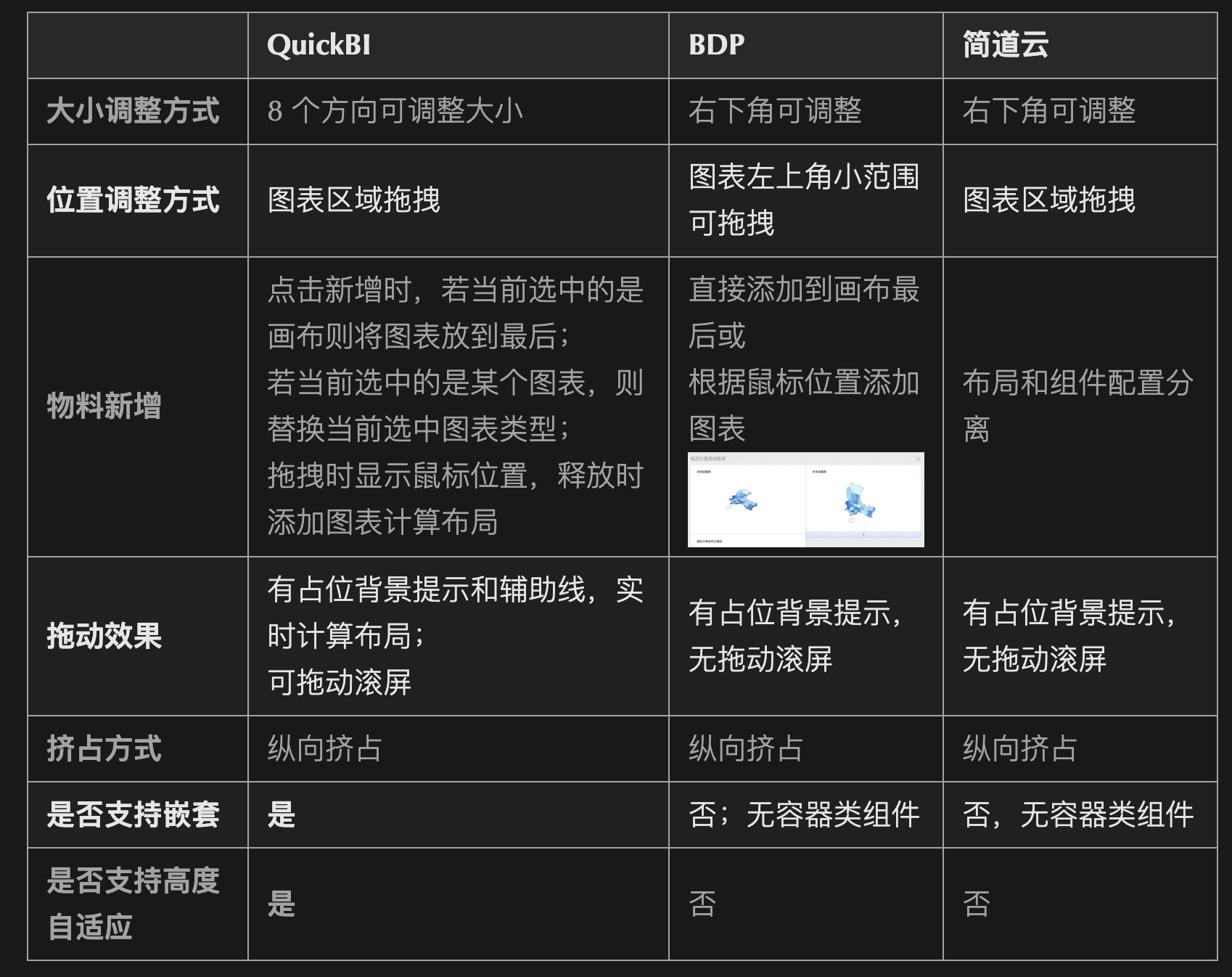Click the BDP column header
Viewport: 1232px width, 977px height.
click(x=716, y=45)
